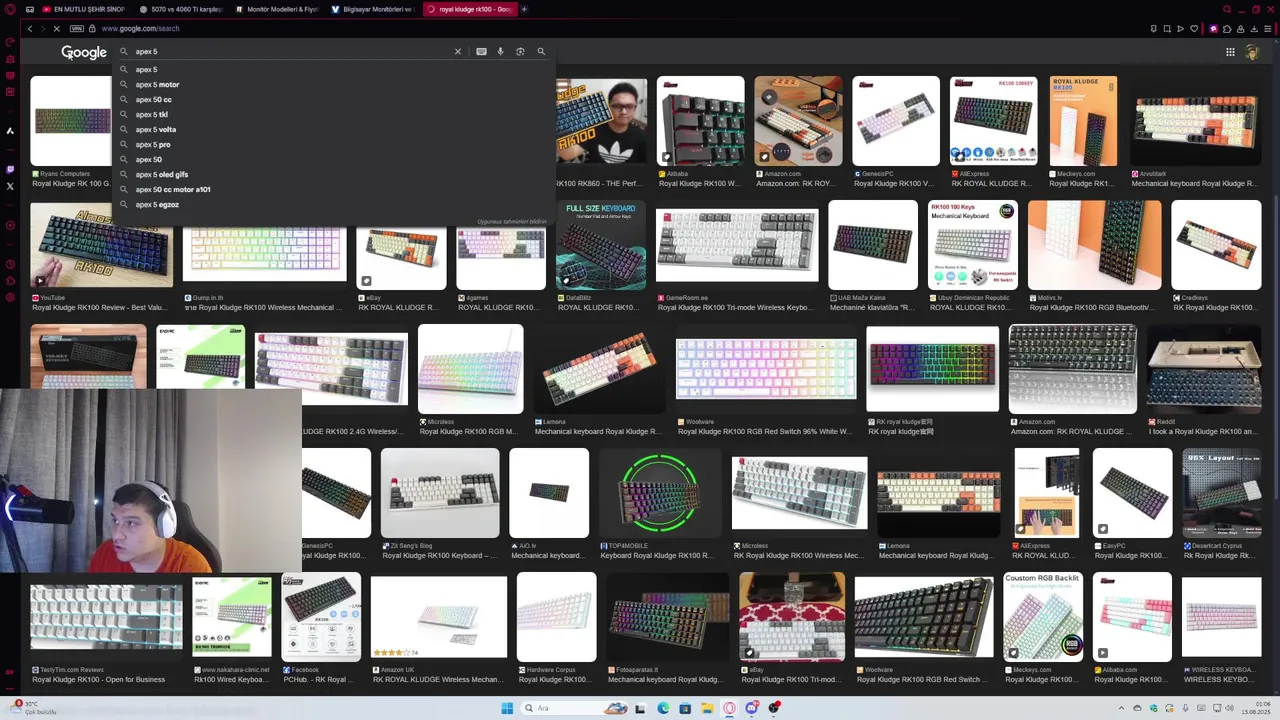This screenshot has width=1280, height=720.
Task: Open Google Lens image search icon
Action: [520, 51]
